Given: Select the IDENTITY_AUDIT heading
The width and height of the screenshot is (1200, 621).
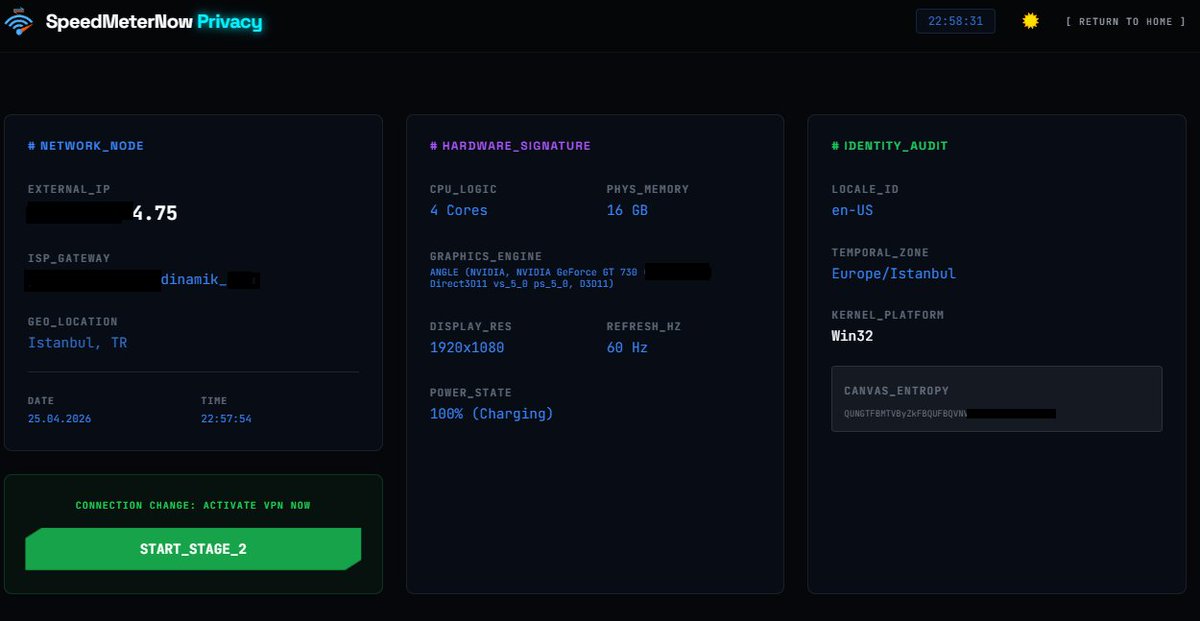Looking at the screenshot, I should (x=890, y=146).
